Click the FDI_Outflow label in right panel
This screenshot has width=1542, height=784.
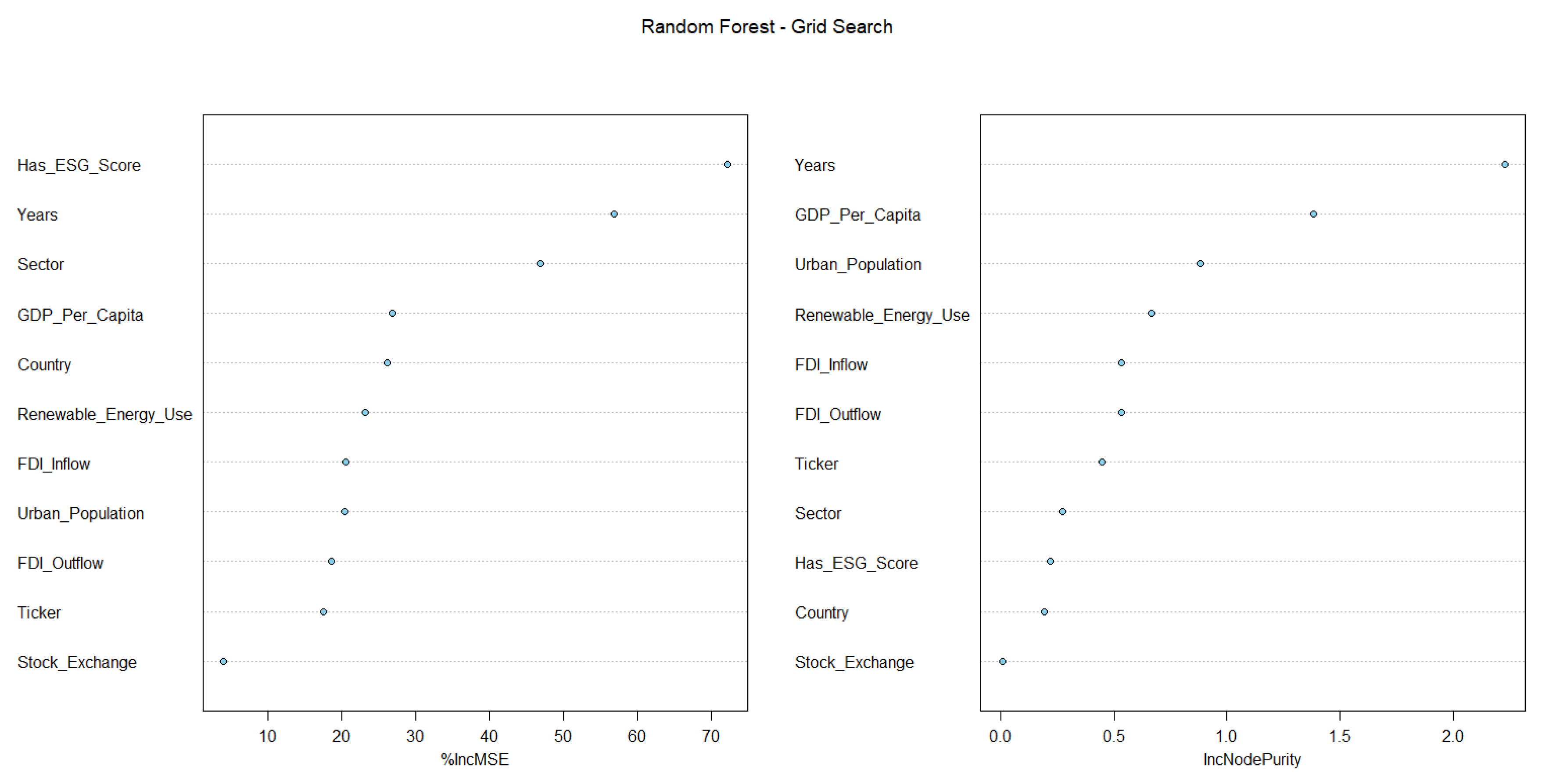pyautogui.click(x=837, y=415)
